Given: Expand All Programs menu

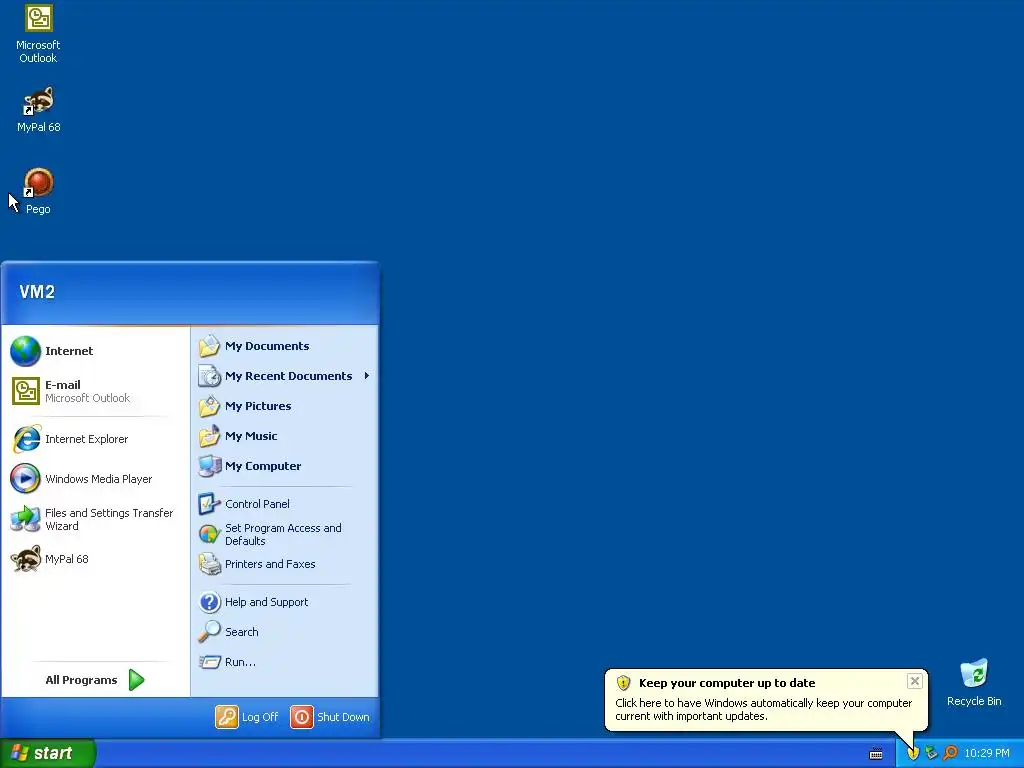Looking at the screenshot, I should click(95, 680).
